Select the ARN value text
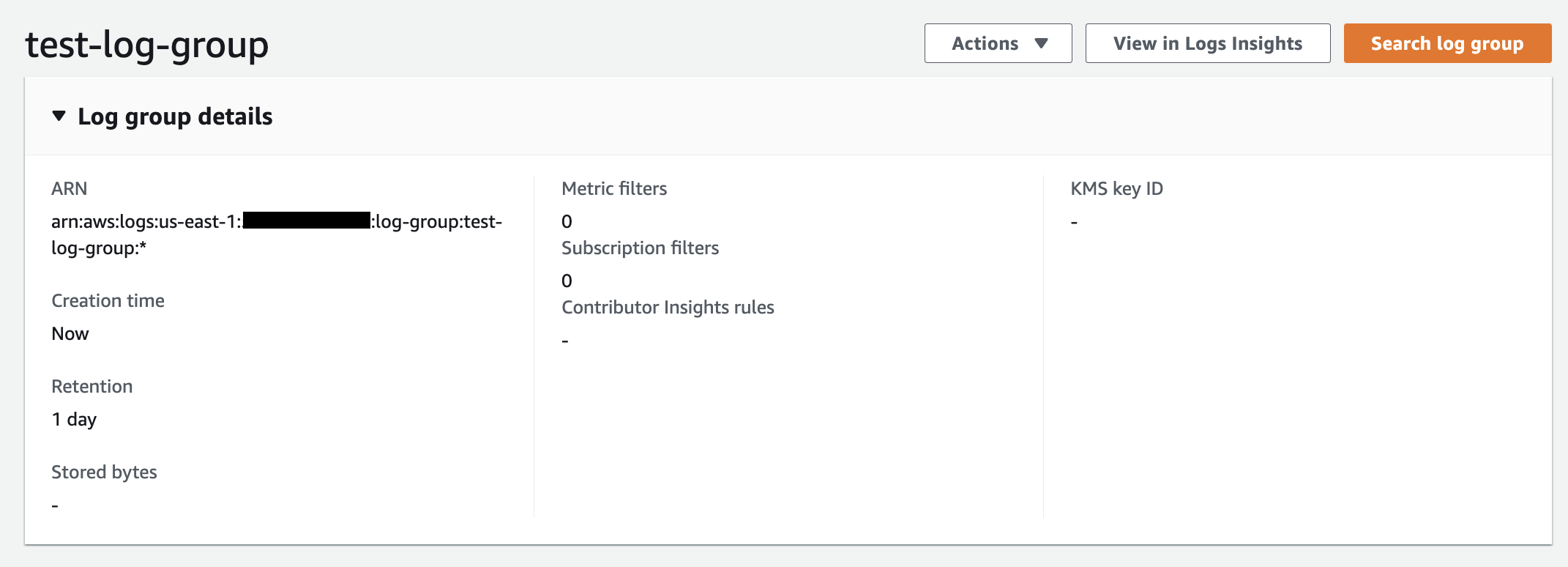The height and width of the screenshot is (567, 1568). (146, 222)
